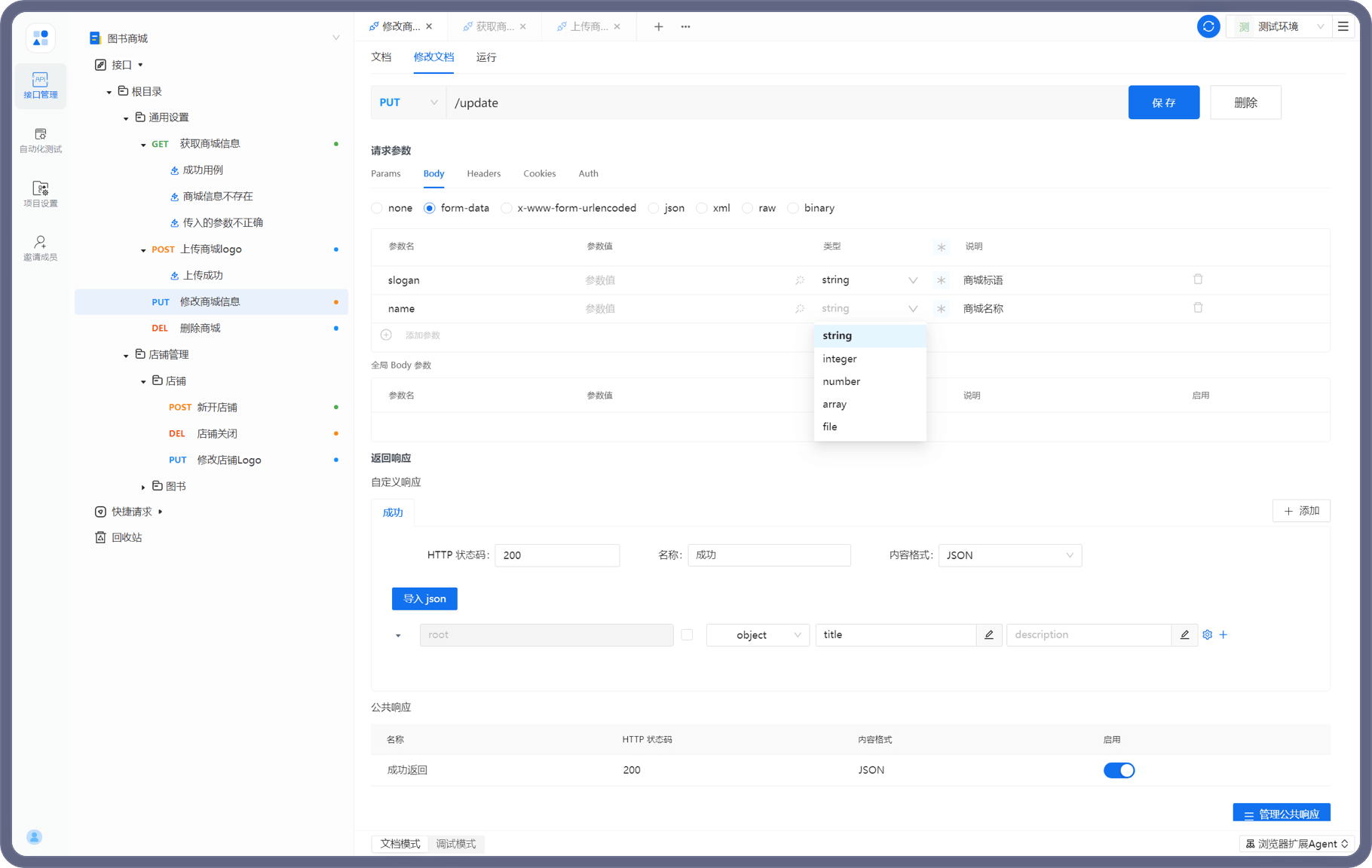Delete the name parameter row via trash icon
The width and height of the screenshot is (1372, 868).
1198,308
